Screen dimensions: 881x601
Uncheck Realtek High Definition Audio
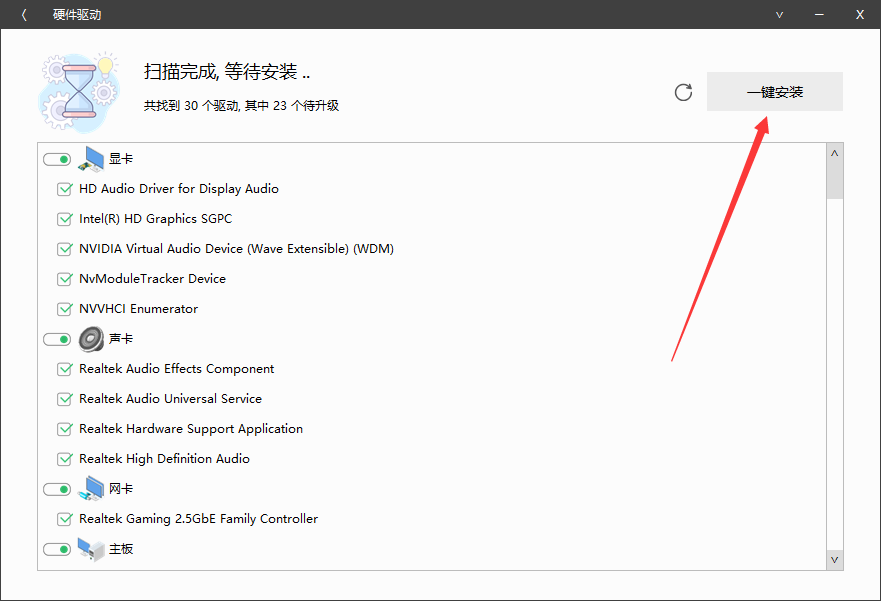pyautogui.click(x=65, y=459)
